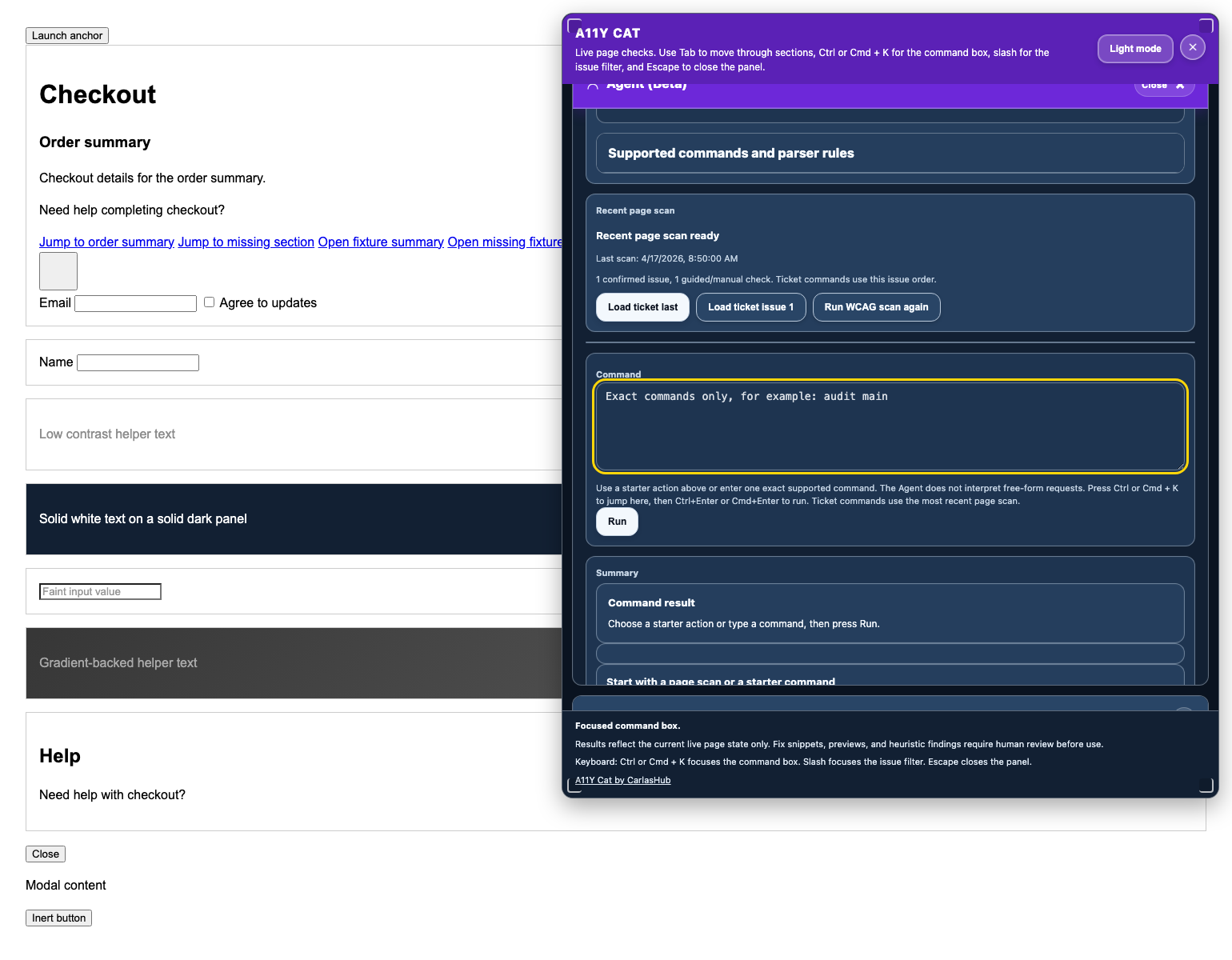
Task: Click the Inert button at the page bottom
Action: click(x=58, y=918)
